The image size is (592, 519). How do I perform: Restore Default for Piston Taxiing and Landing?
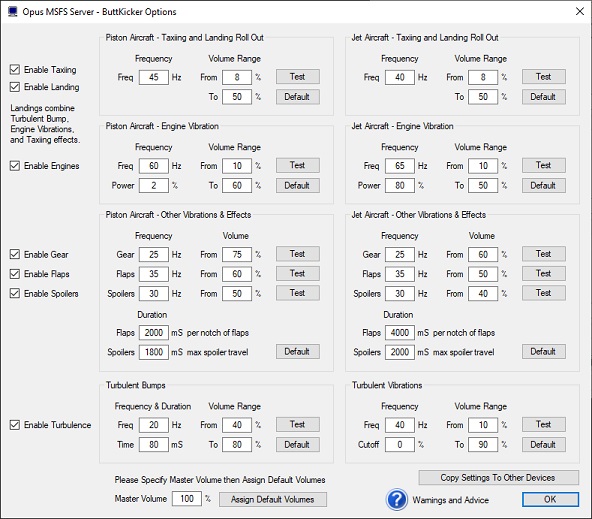298,97
